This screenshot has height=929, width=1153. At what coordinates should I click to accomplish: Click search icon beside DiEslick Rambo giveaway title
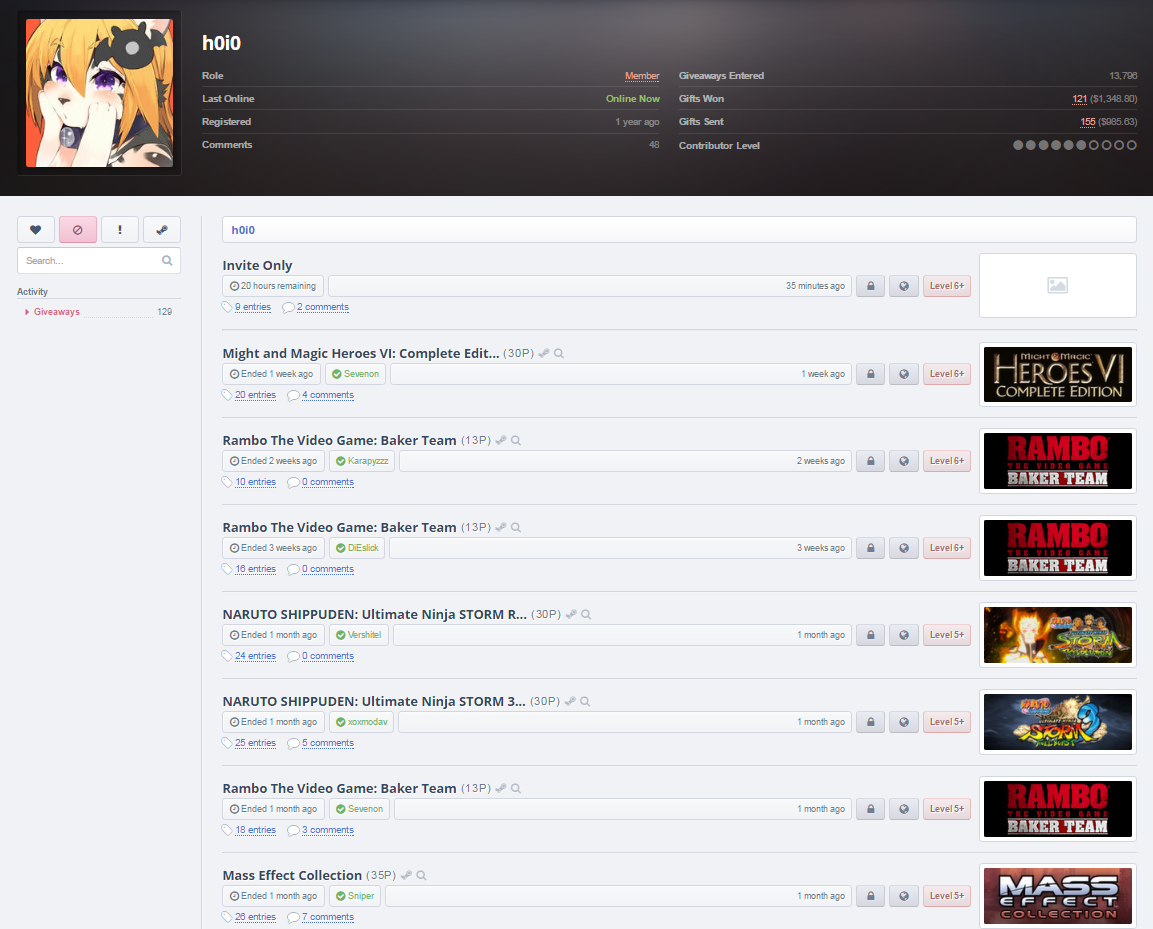pos(516,527)
